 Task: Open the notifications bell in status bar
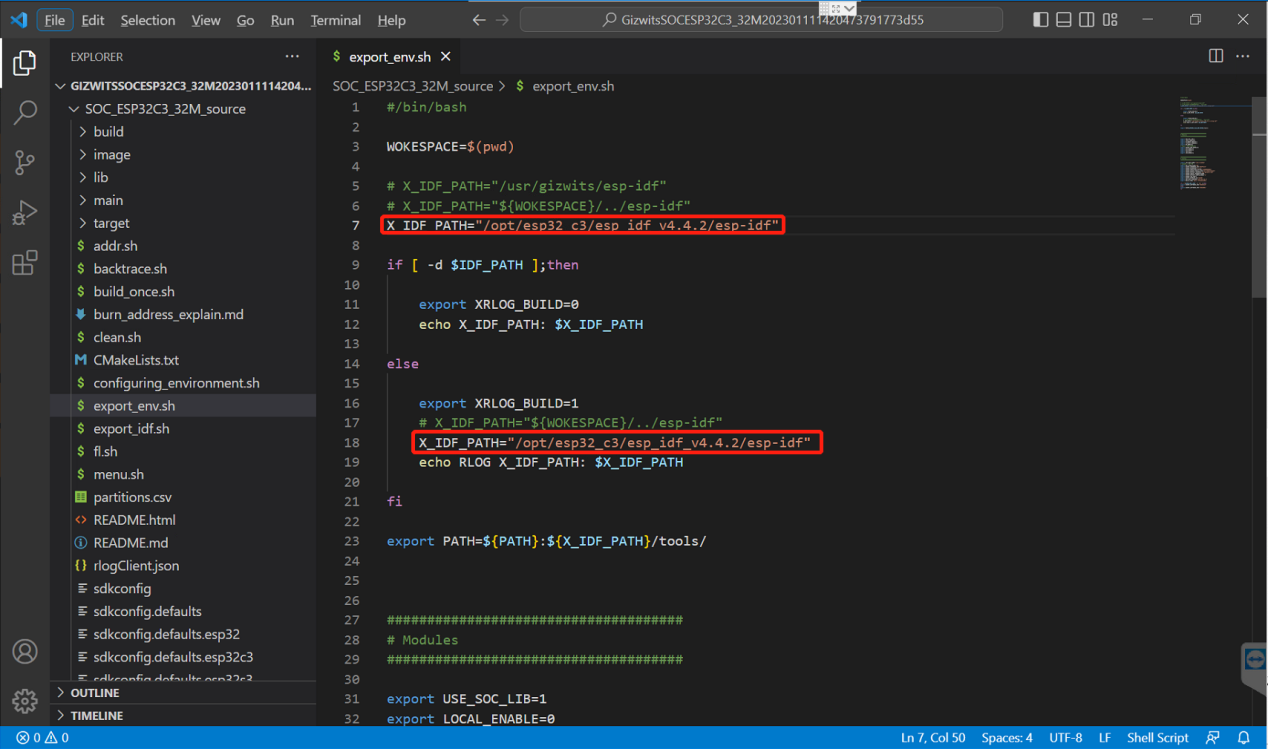1244,738
